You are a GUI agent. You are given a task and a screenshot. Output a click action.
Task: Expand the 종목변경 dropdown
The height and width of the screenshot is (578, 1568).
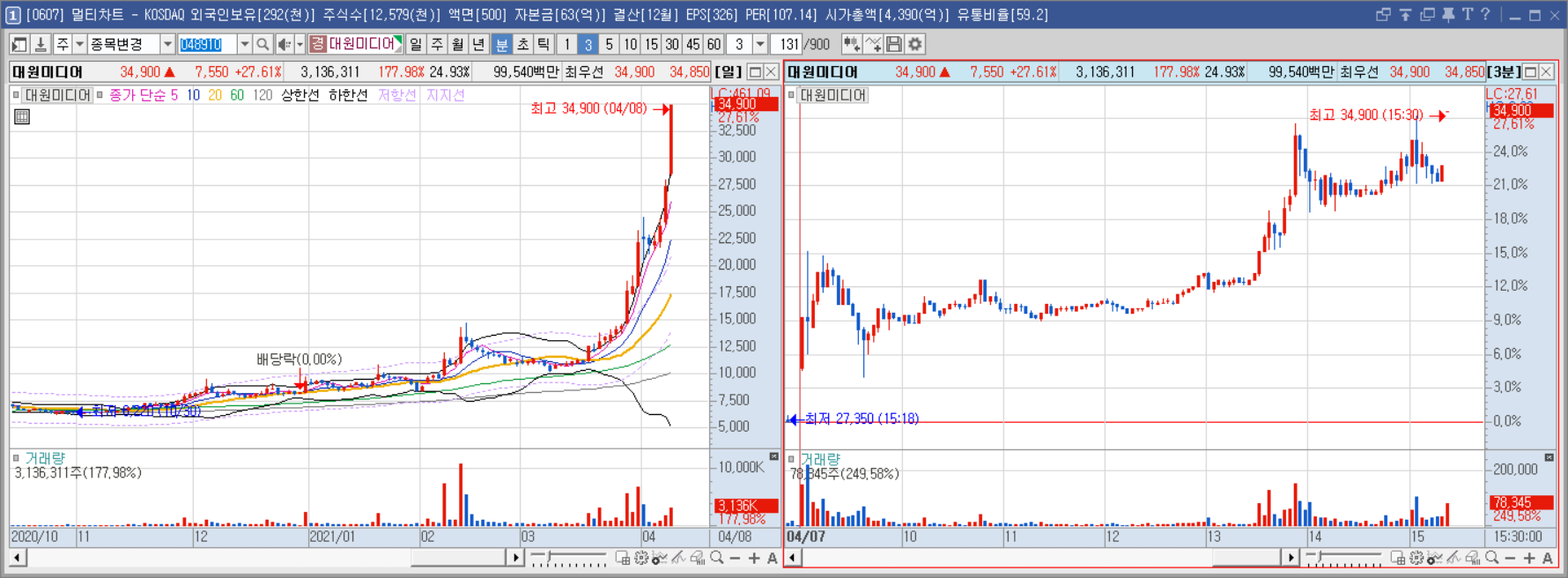pos(166,44)
